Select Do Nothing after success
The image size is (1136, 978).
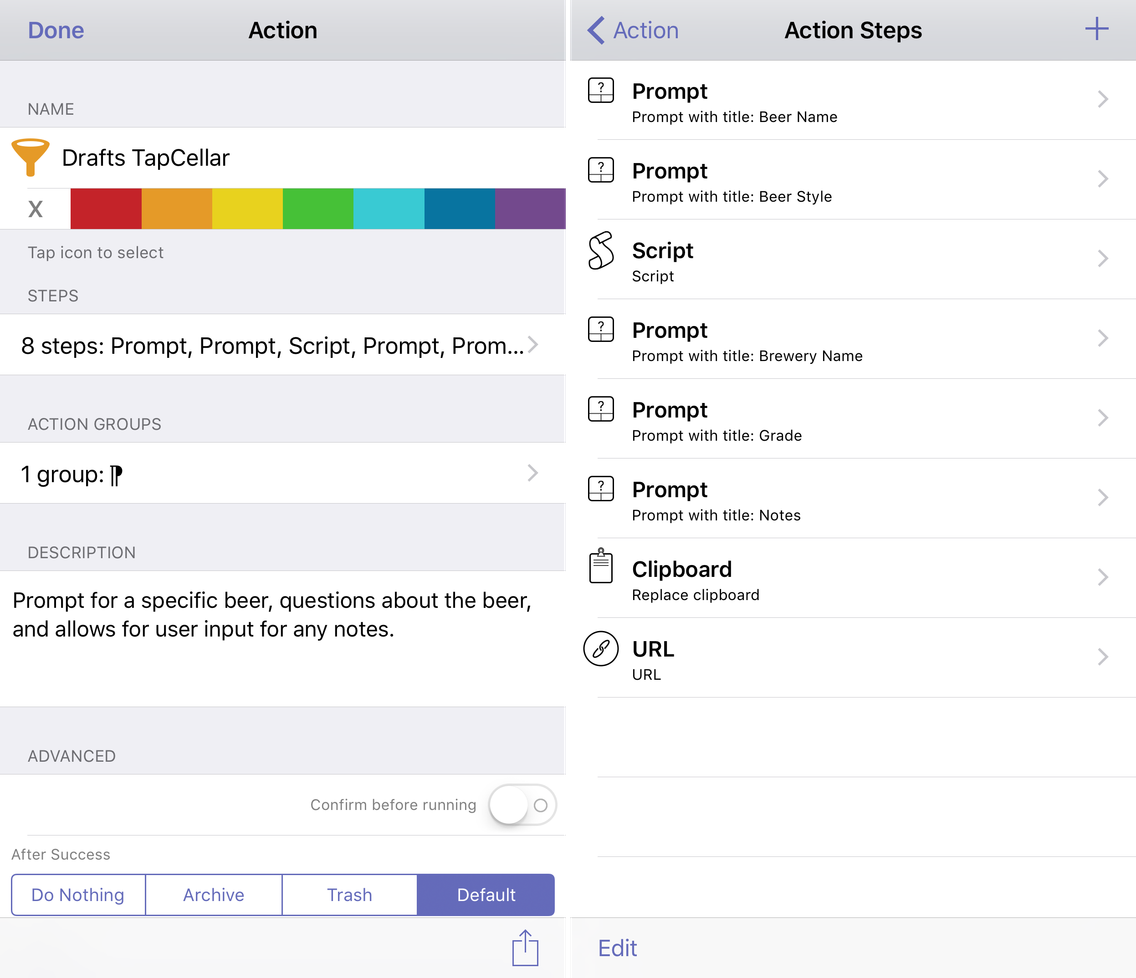pos(78,895)
